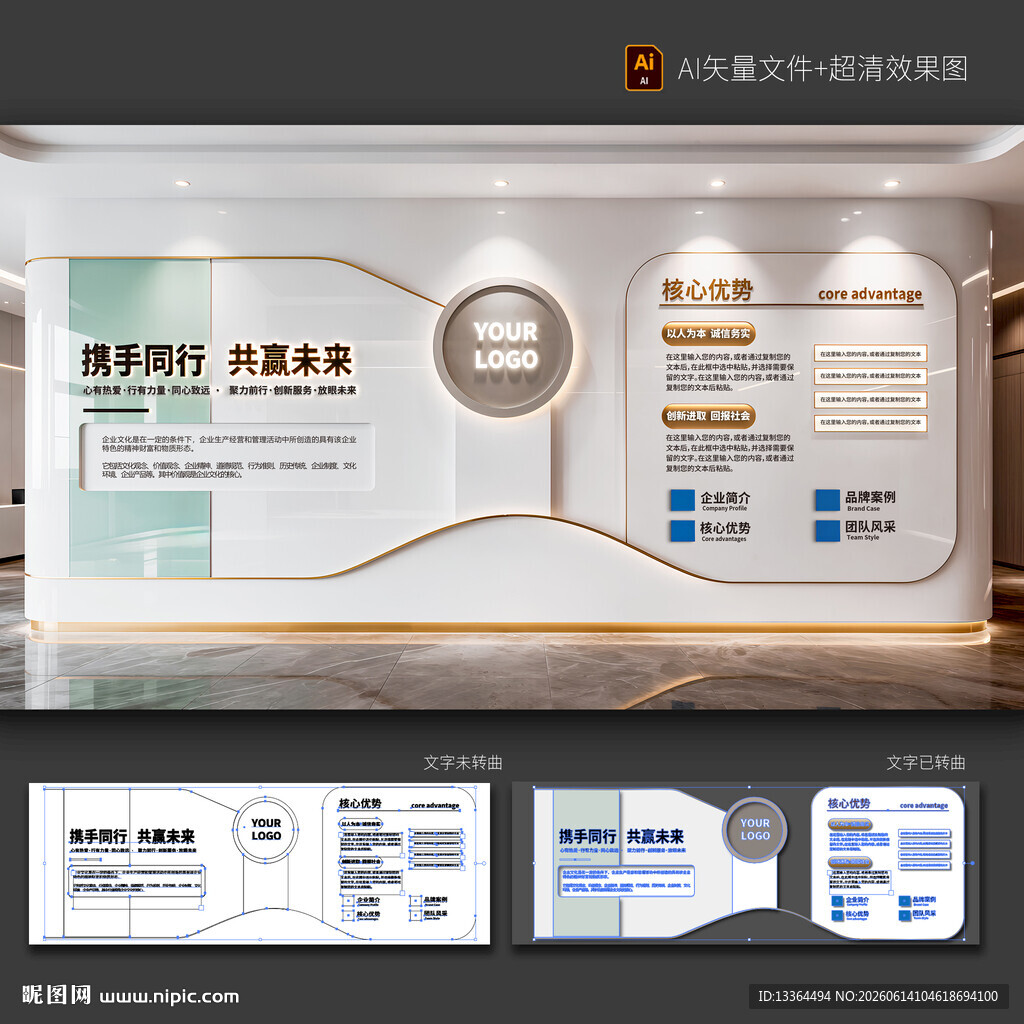The height and width of the screenshot is (1024, 1024).
Task: Click the 企业文化 description text box
Action: [x=227, y=457]
